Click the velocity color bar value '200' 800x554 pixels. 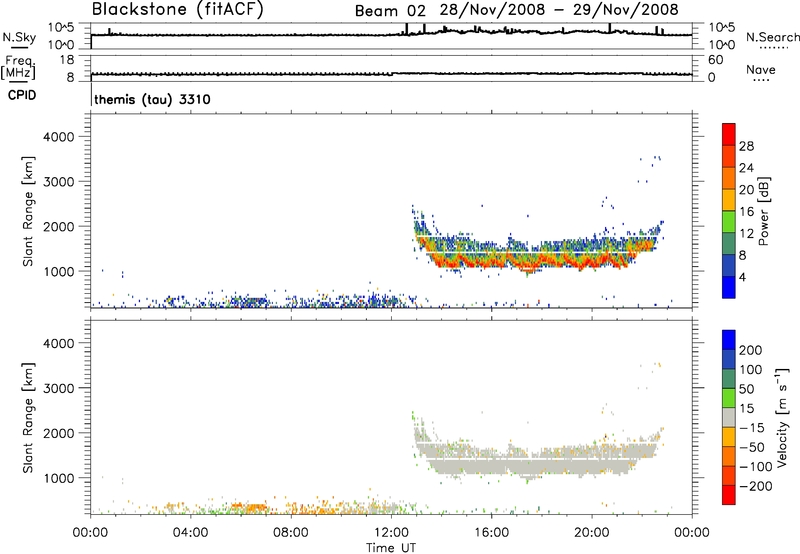pos(751,350)
